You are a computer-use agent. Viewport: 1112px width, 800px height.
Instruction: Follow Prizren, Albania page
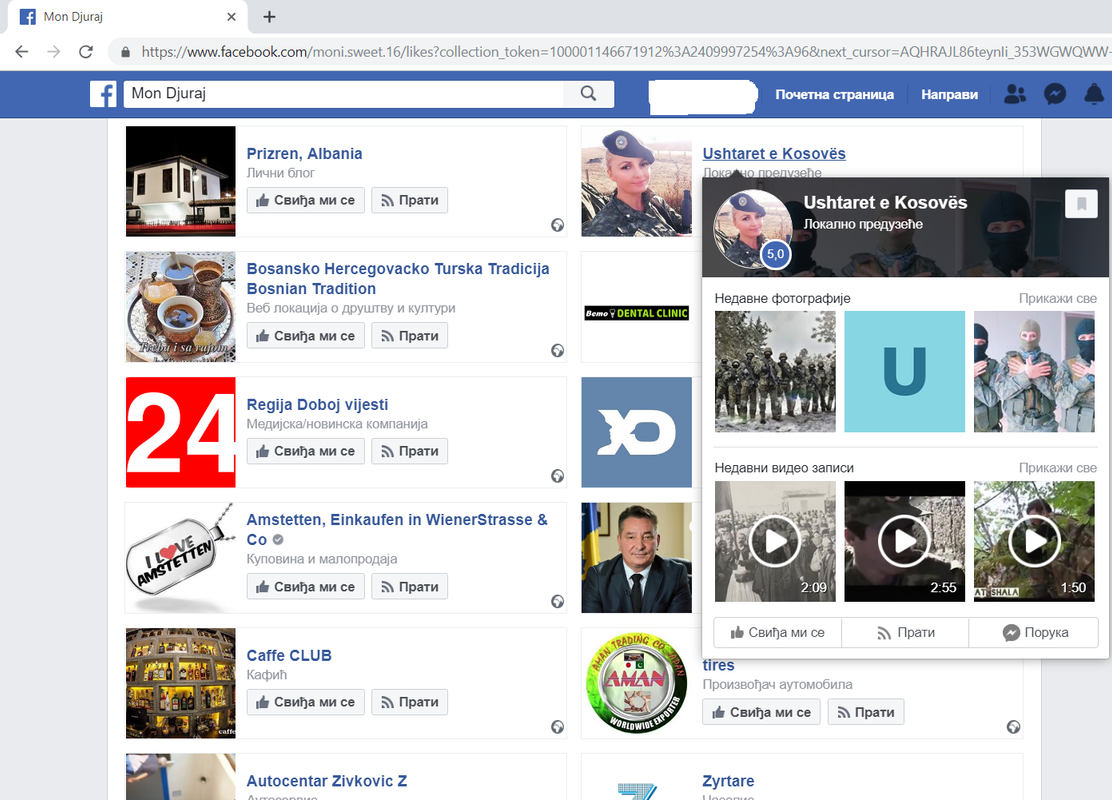[409, 200]
